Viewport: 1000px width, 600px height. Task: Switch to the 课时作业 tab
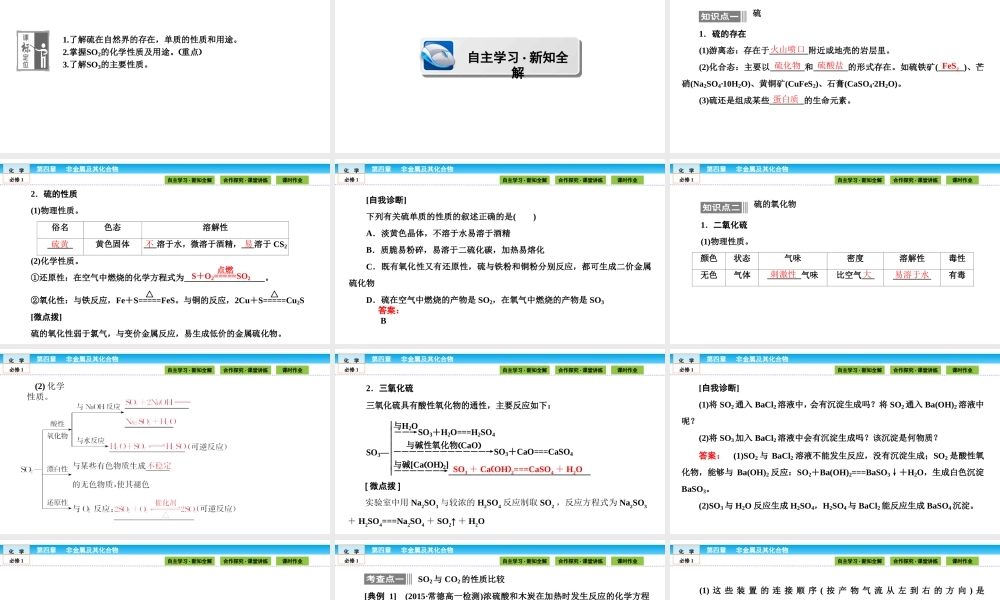[x=294, y=179]
